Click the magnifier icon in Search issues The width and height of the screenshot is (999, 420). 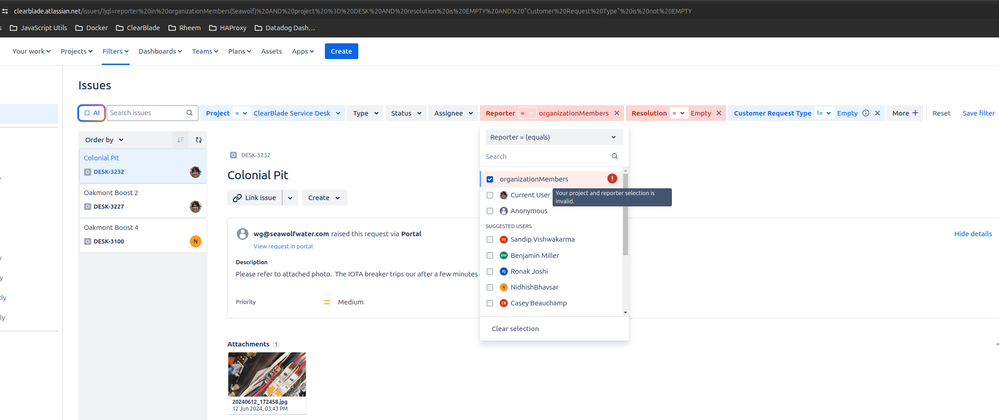[x=189, y=113]
